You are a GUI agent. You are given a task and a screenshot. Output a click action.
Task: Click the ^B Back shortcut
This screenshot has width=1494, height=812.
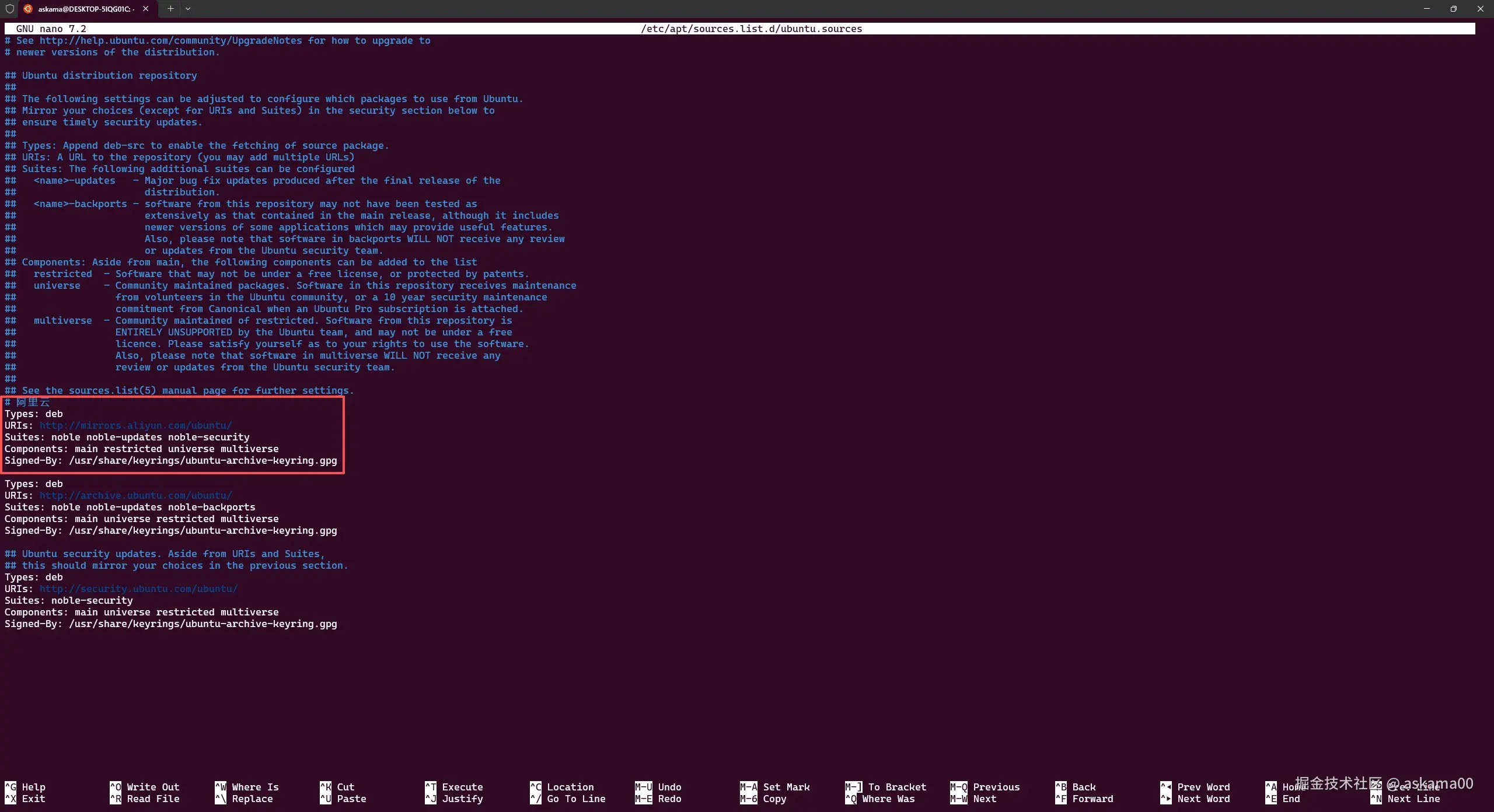(1076, 787)
